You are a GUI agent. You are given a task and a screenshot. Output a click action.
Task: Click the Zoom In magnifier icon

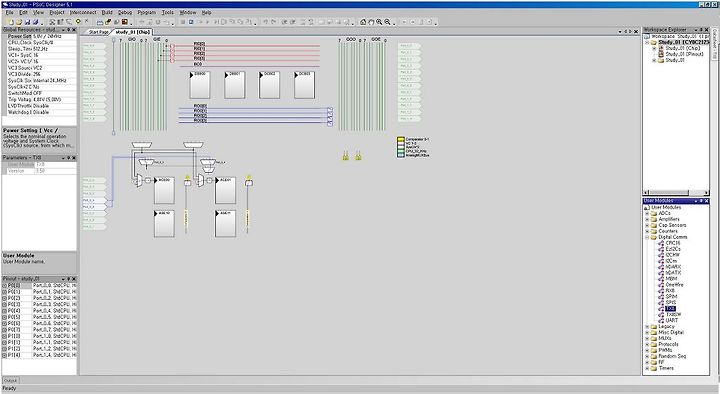pos(379,22)
